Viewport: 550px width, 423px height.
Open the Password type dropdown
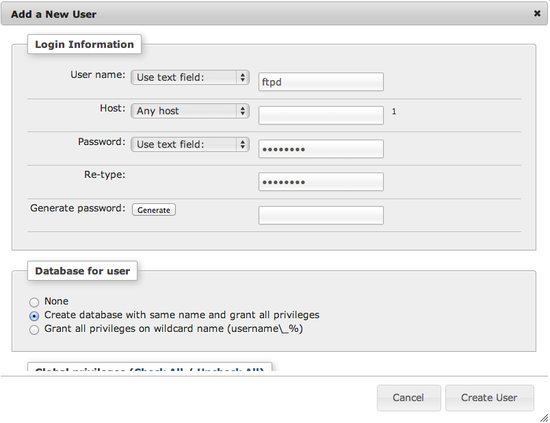pos(190,145)
